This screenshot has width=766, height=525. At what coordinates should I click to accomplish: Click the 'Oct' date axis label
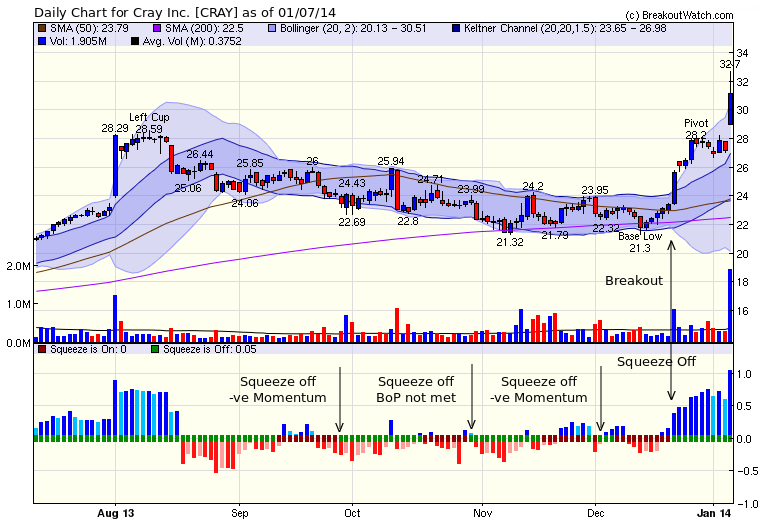(x=352, y=513)
